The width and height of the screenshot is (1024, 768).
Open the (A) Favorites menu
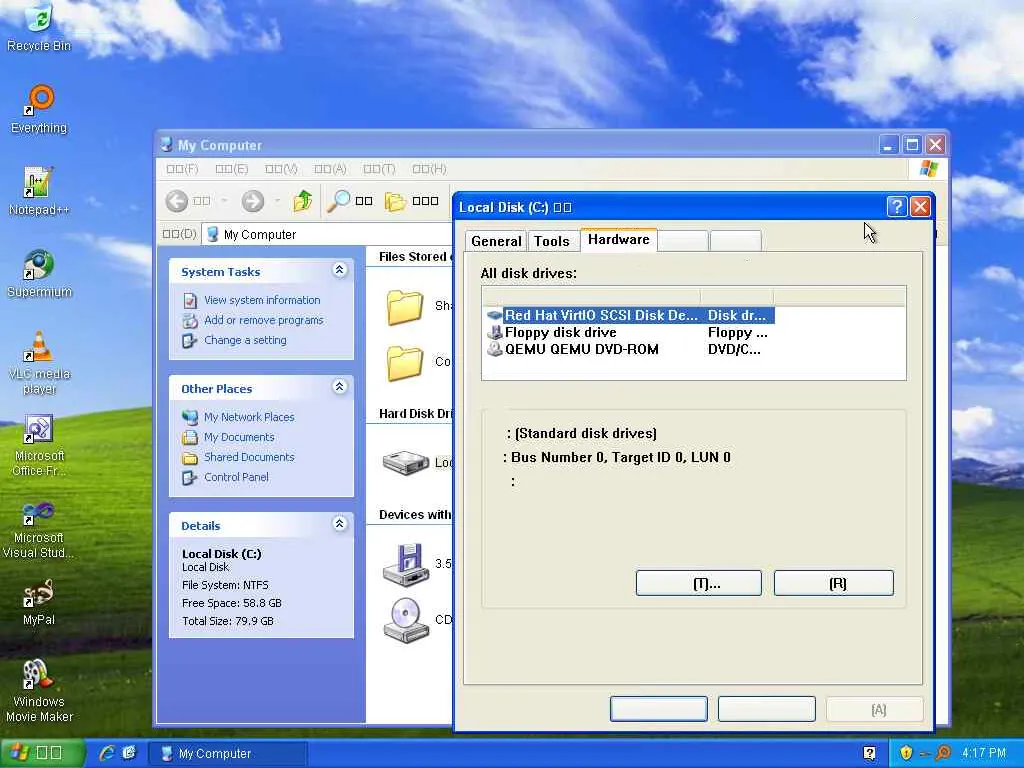(330, 169)
